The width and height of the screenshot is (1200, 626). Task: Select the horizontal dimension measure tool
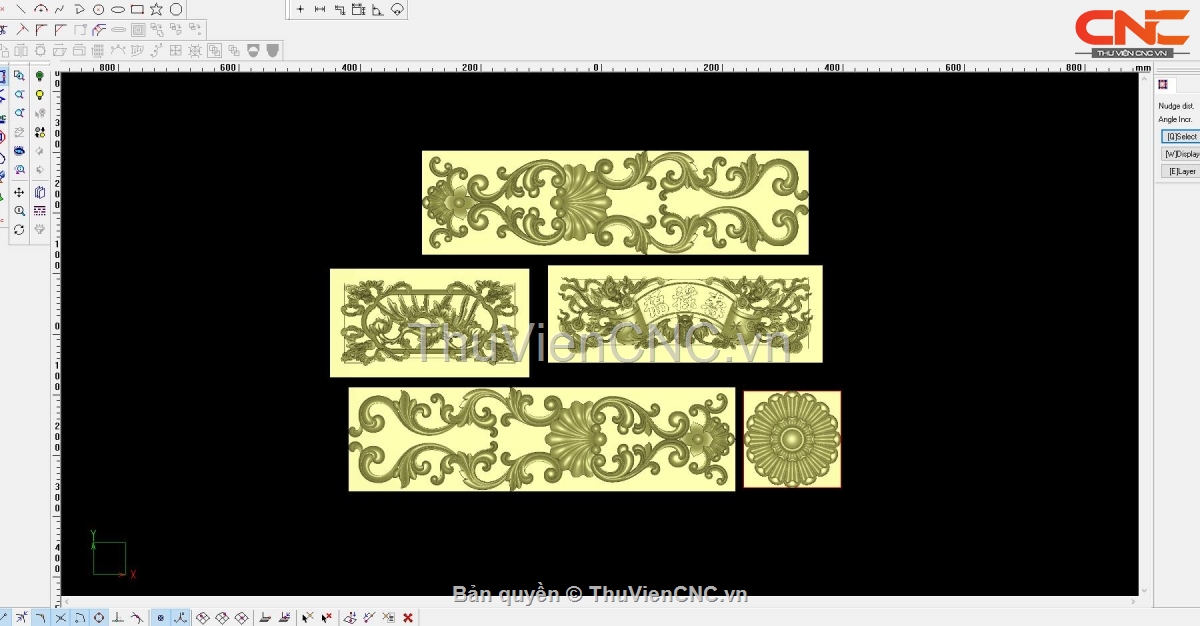tap(320, 9)
